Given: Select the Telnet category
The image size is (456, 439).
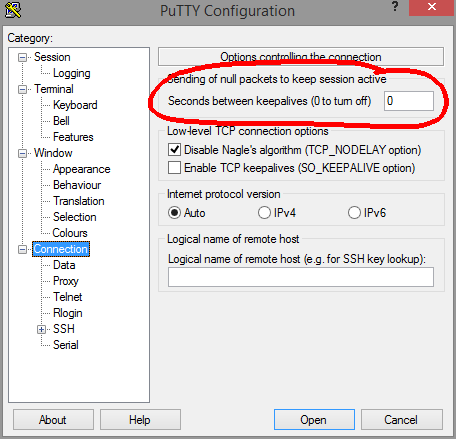Looking at the screenshot, I should pos(68,297).
